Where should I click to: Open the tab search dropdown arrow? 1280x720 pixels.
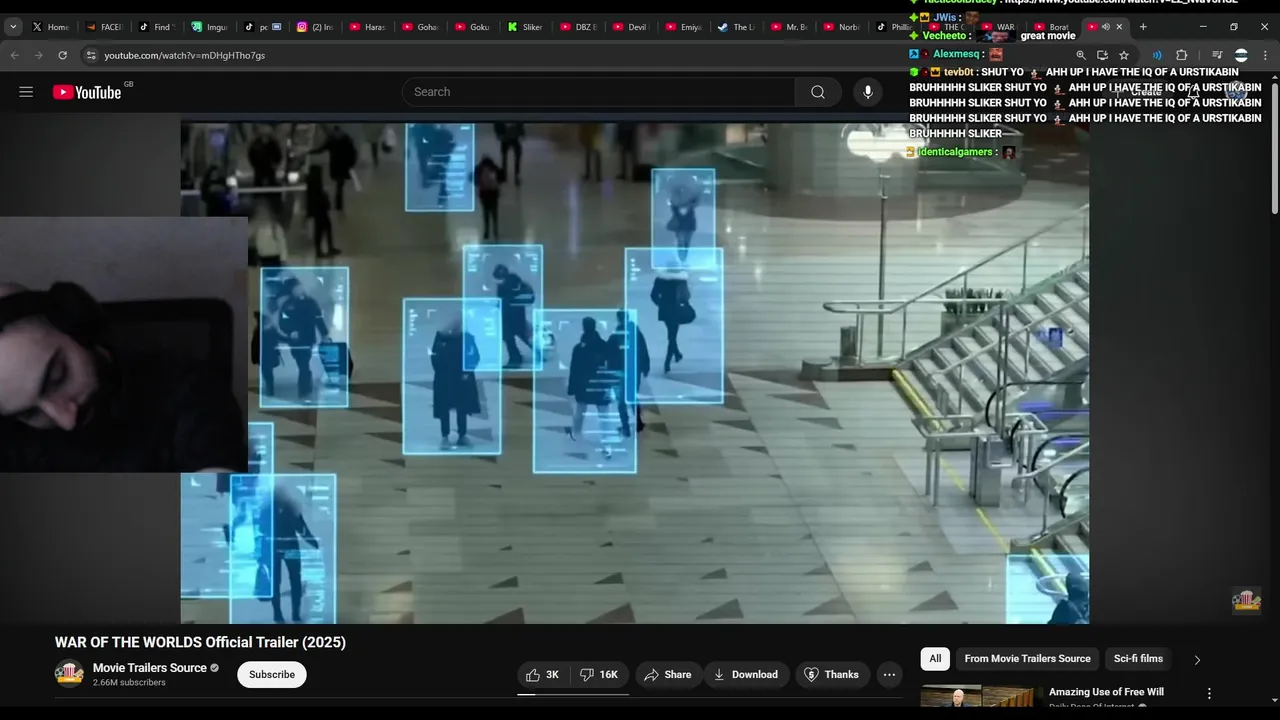point(13,27)
